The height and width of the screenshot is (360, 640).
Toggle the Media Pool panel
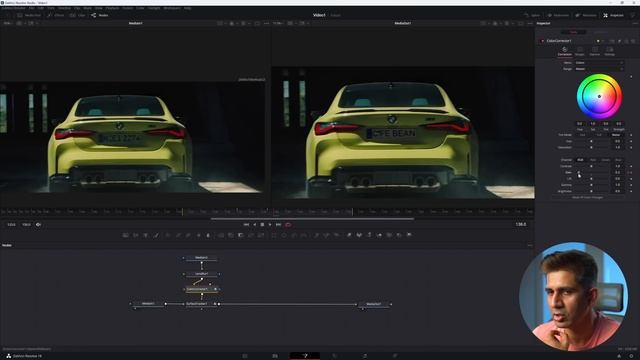(29, 15)
